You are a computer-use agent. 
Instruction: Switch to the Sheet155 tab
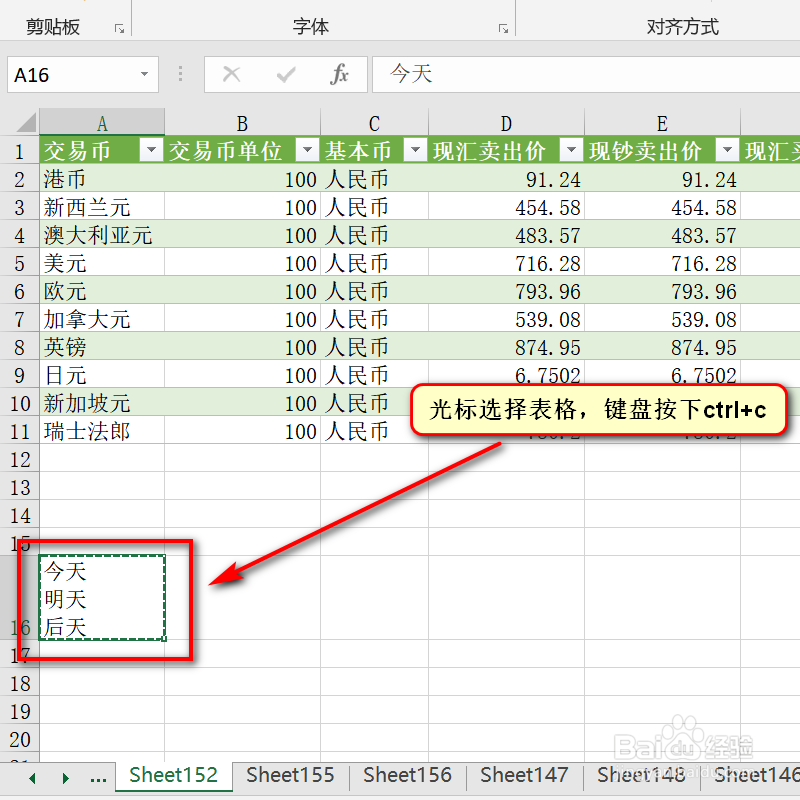(290, 775)
